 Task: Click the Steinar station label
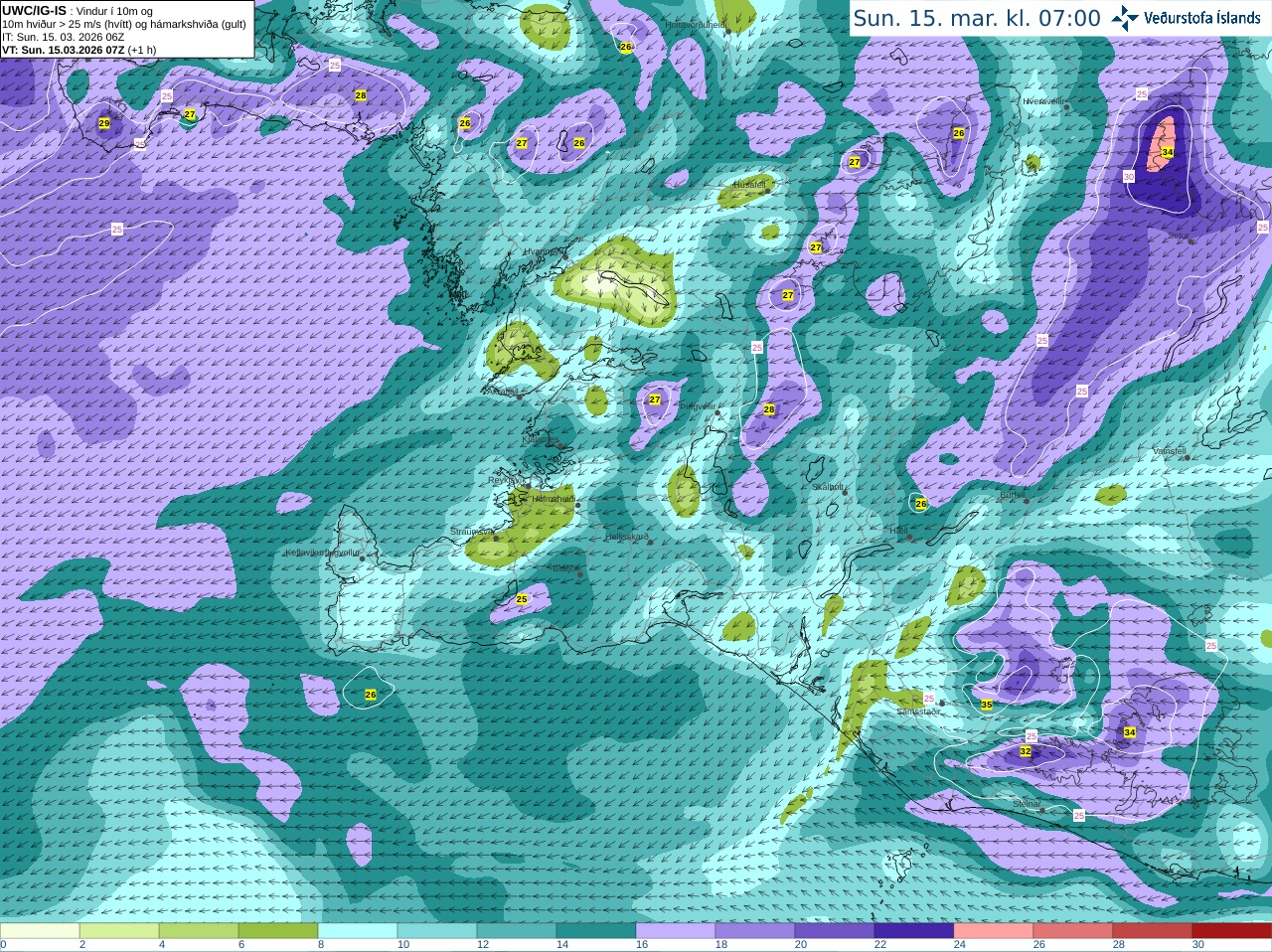click(1027, 804)
